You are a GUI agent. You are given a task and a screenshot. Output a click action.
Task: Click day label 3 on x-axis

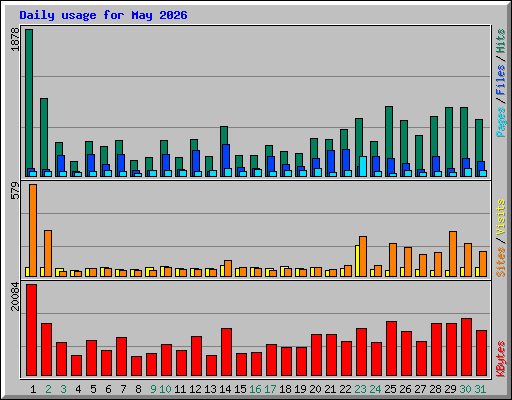click(x=63, y=389)
